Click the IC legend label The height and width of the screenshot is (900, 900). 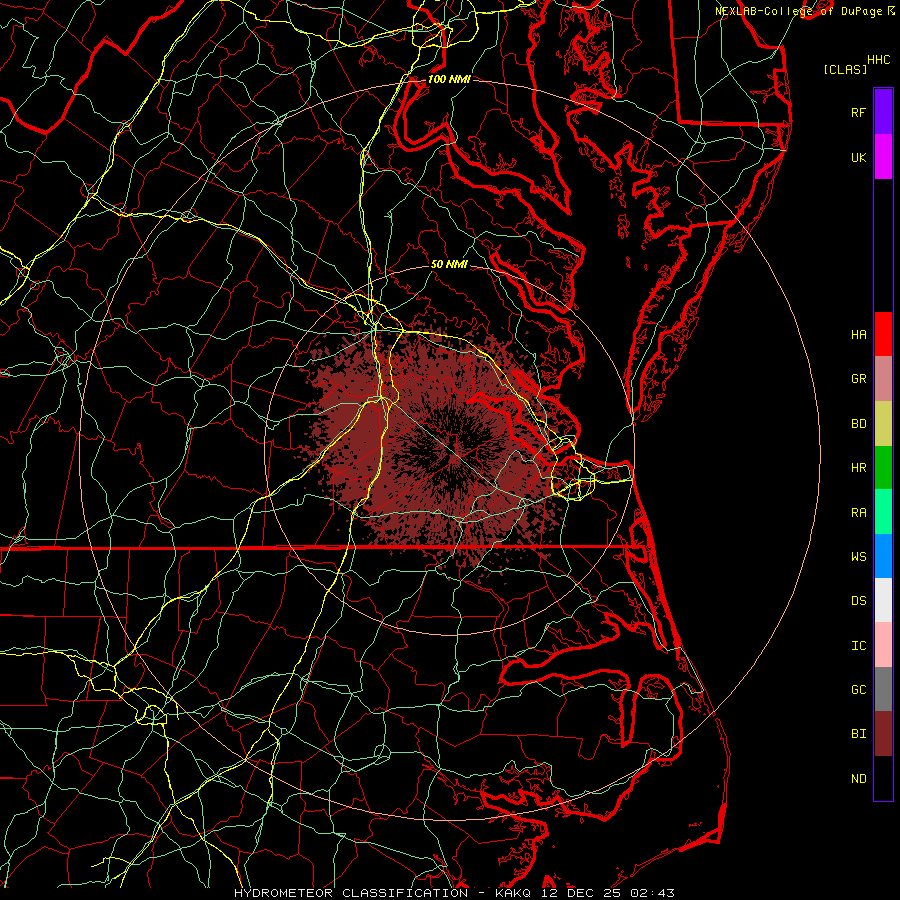[x=858, y=646]
